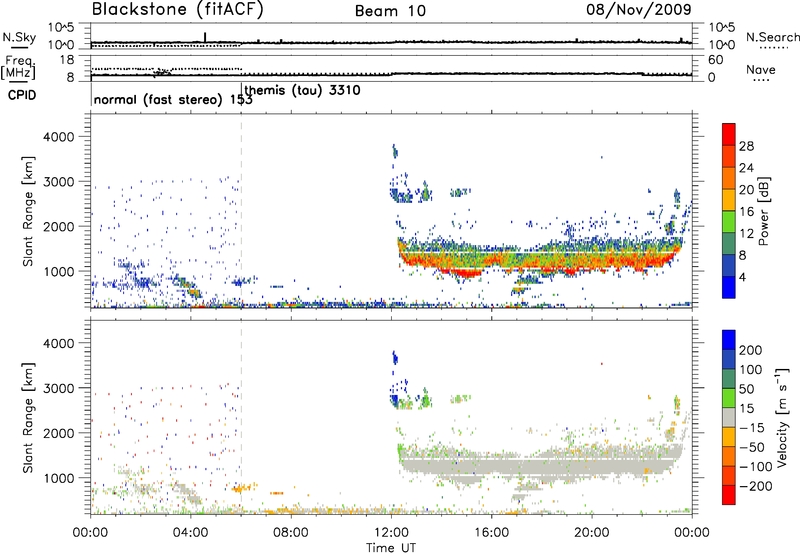Click the date '08/Nov/2009'
The height and width of the screenshot is (554, 800).
point(639,9)
